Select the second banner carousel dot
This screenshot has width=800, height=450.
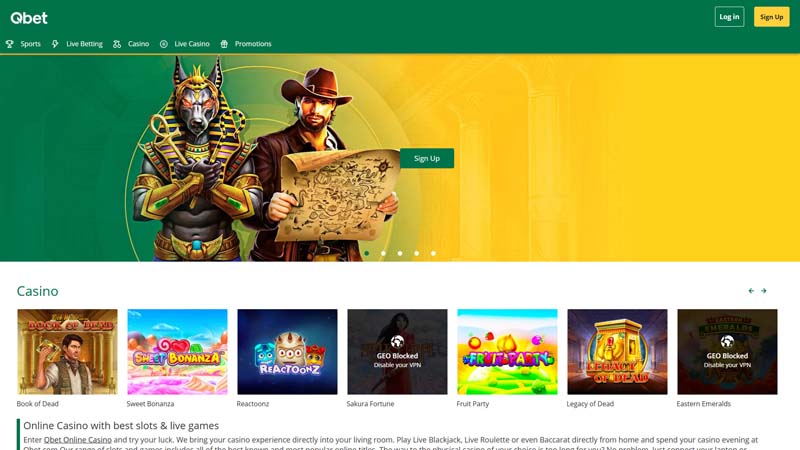click(383, 253)
